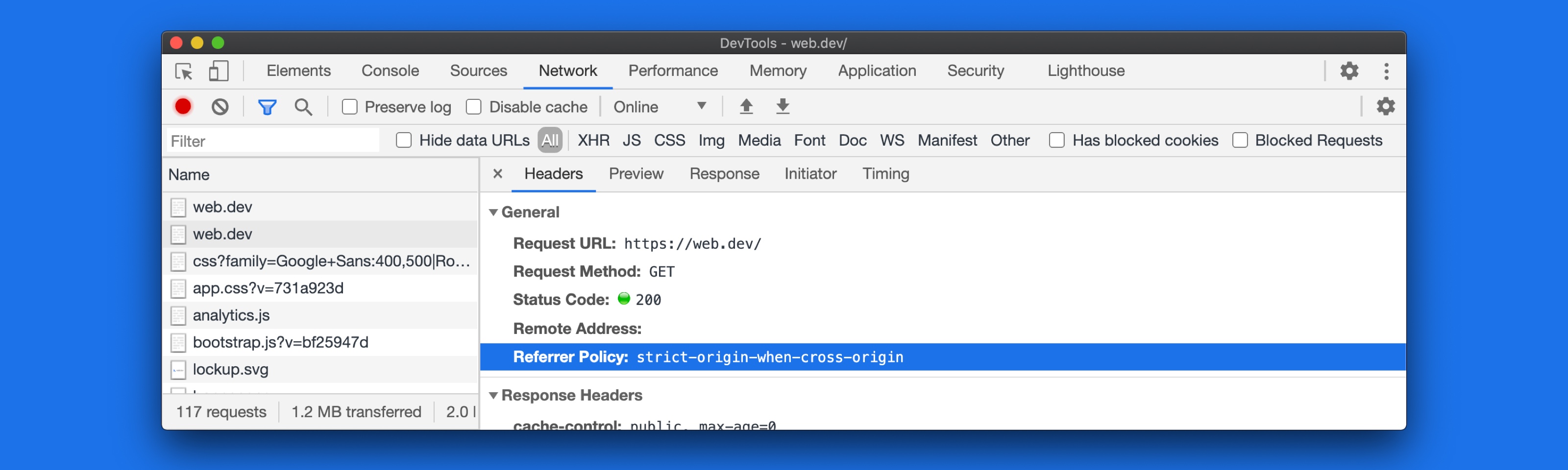
Task: Clear the network requests list
Action: [x=220, y=106]
